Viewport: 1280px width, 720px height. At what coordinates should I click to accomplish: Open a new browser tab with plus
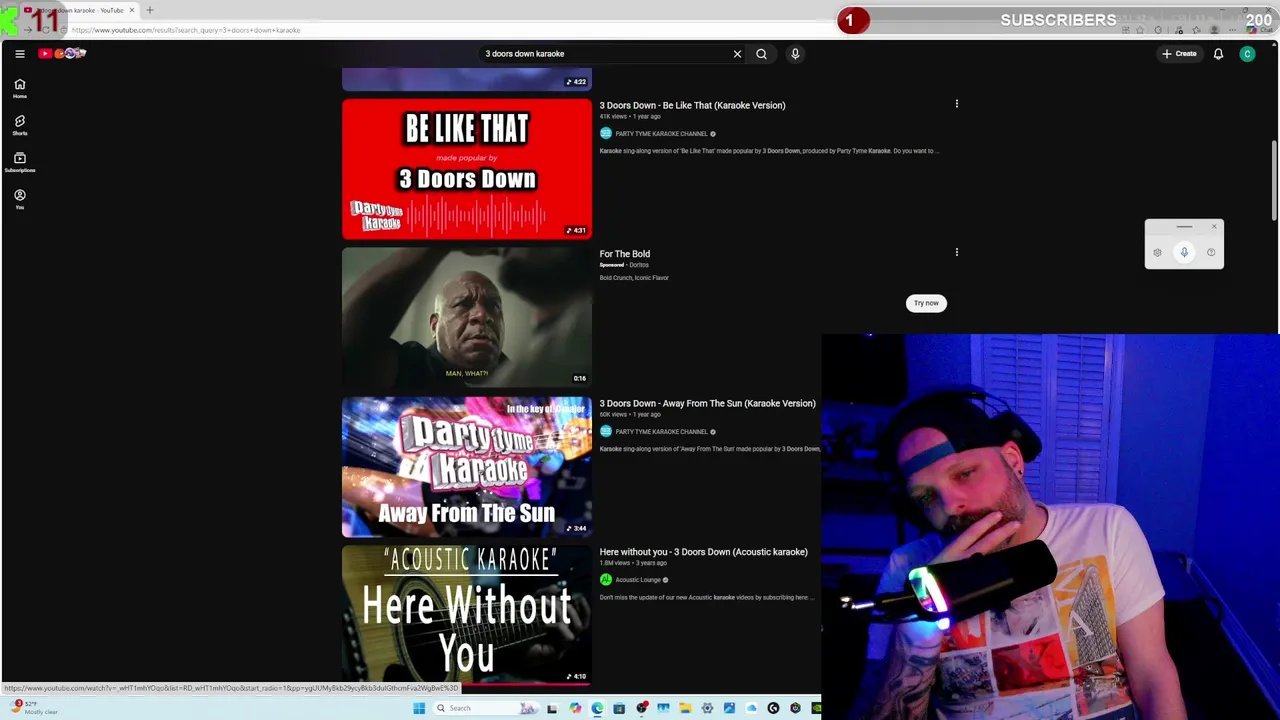tap(150, 10)
